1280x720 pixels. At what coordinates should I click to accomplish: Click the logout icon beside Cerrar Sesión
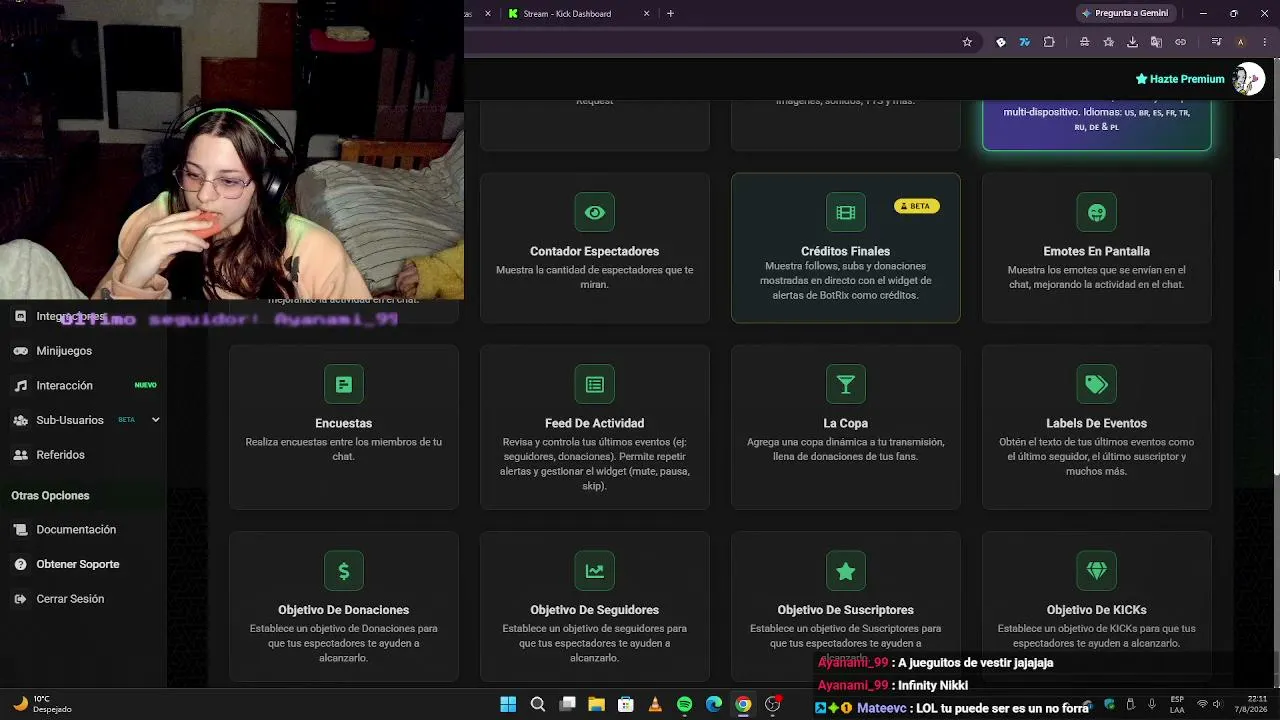coord(20,599)
